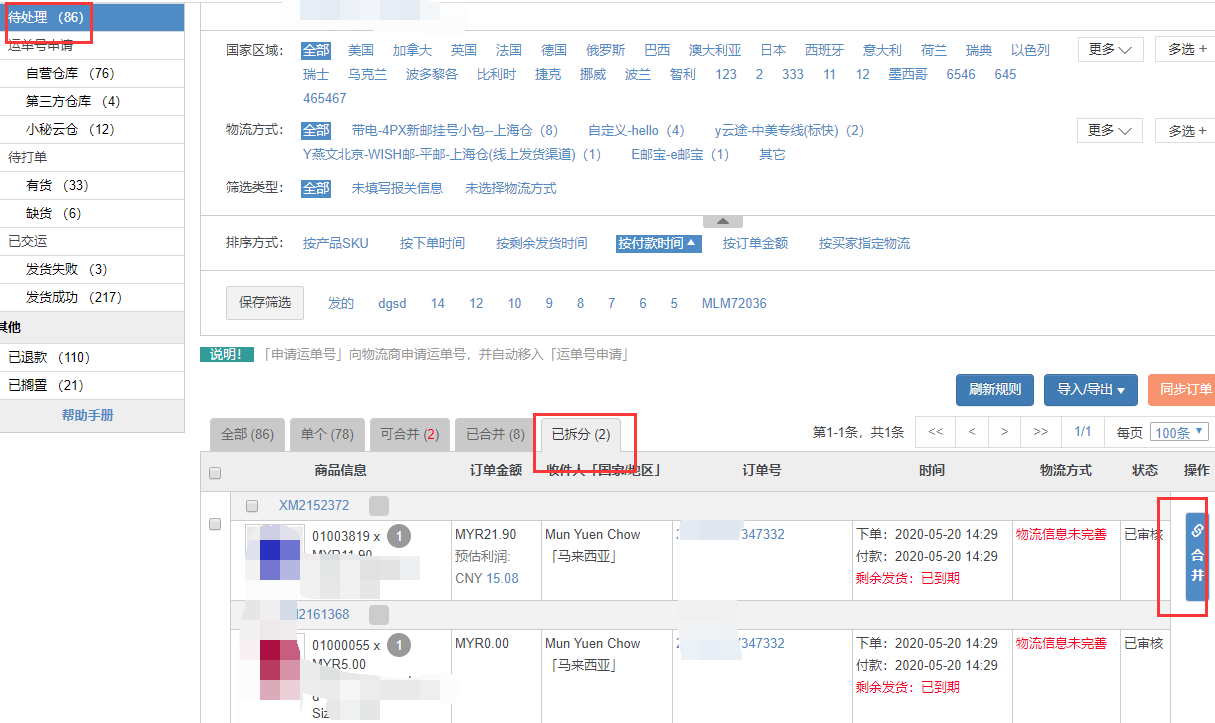Click the 合并 merge link icon button
The height and width of the screenshot is (723, 1215).
click(1197, 557)
